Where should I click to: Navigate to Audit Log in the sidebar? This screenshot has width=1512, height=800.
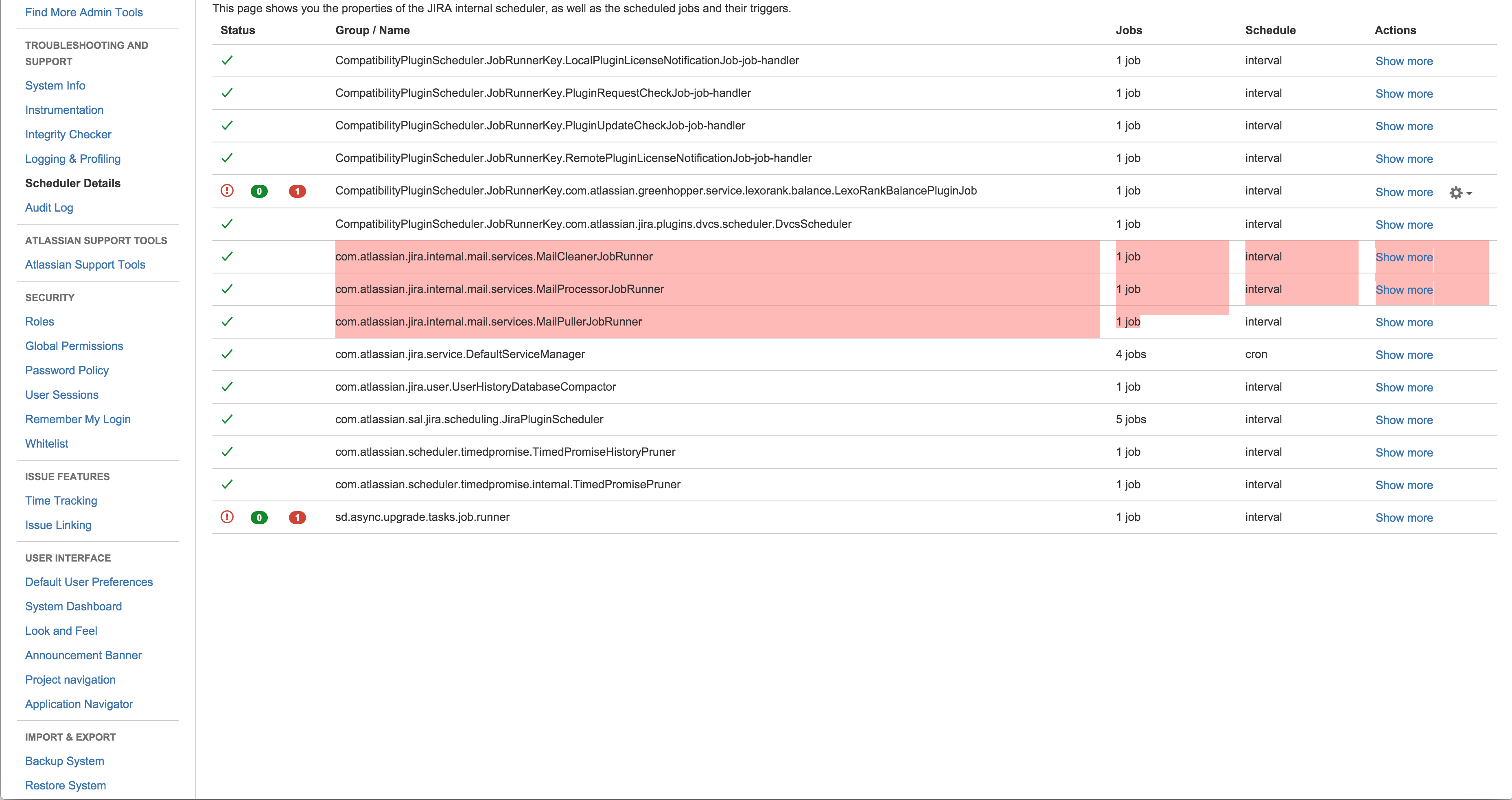[x=50, y=207]
